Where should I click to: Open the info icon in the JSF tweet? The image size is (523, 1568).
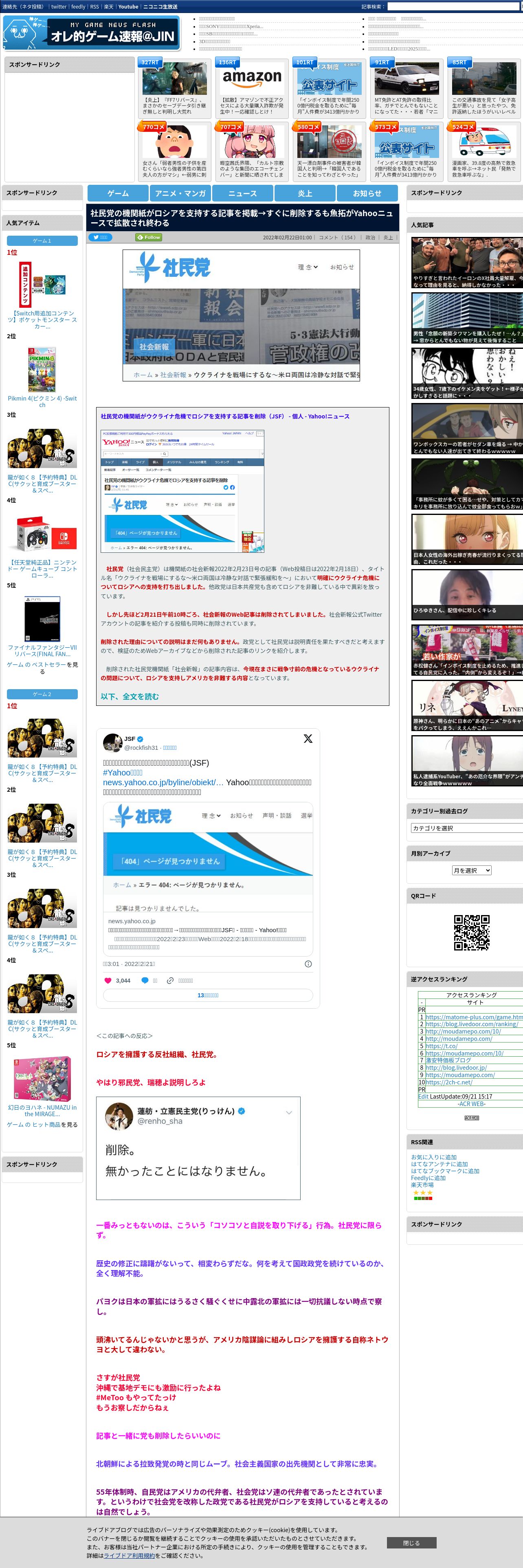tap(308, 964)
